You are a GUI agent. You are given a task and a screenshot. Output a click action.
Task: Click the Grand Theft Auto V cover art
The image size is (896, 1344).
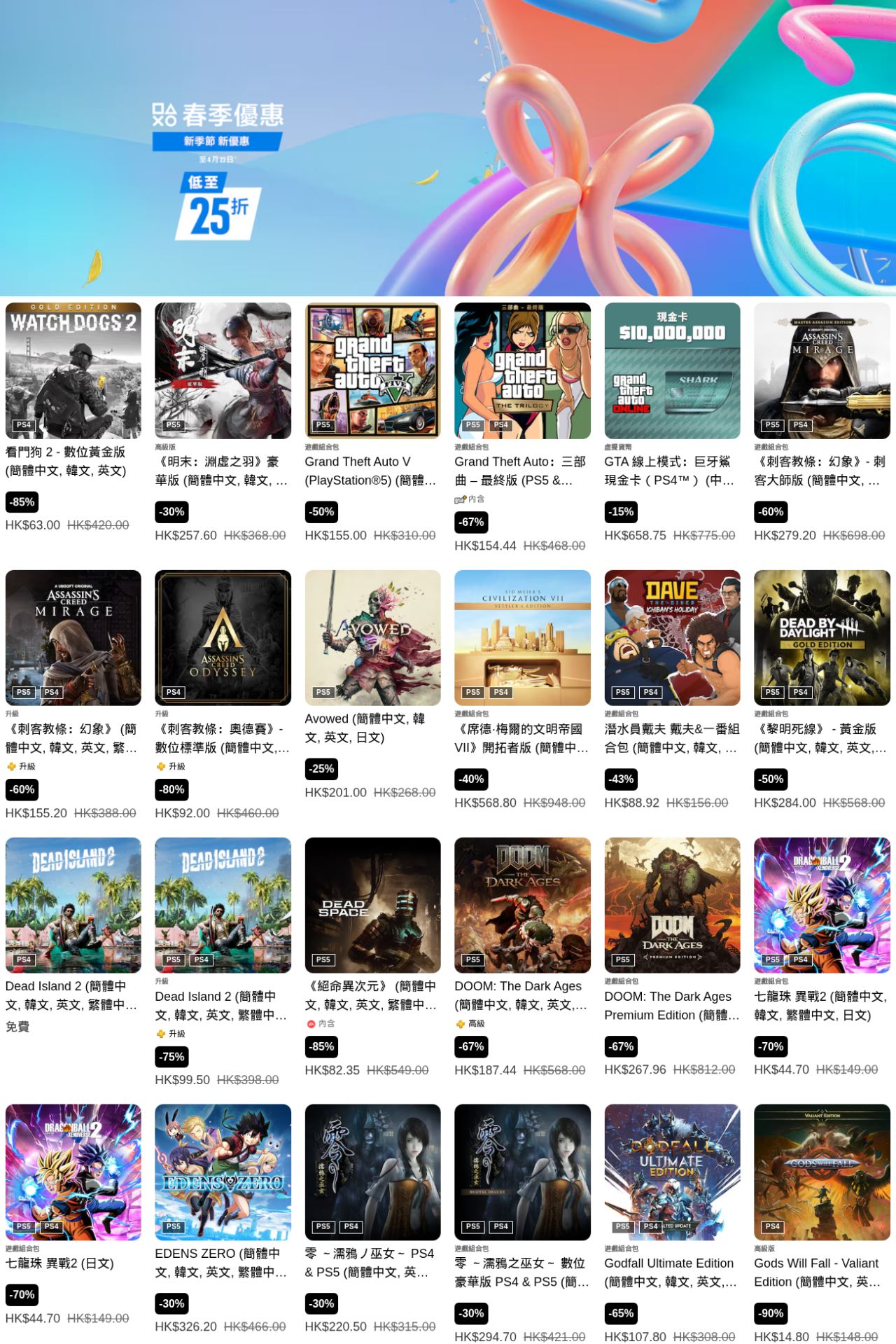[372, 370]
